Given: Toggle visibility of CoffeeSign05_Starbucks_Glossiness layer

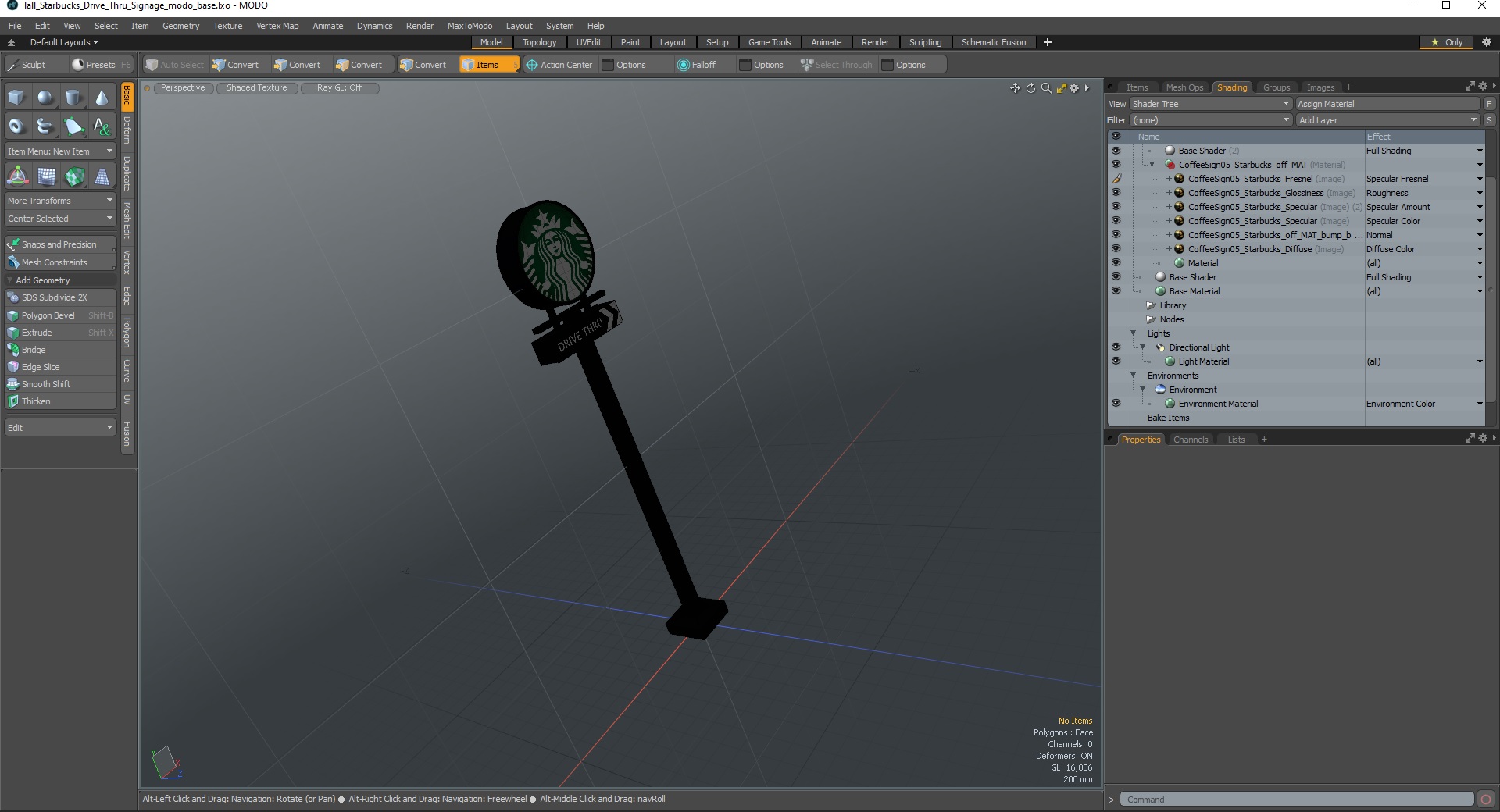Looking at the screenshot, I should click(x=1116, y=193).
